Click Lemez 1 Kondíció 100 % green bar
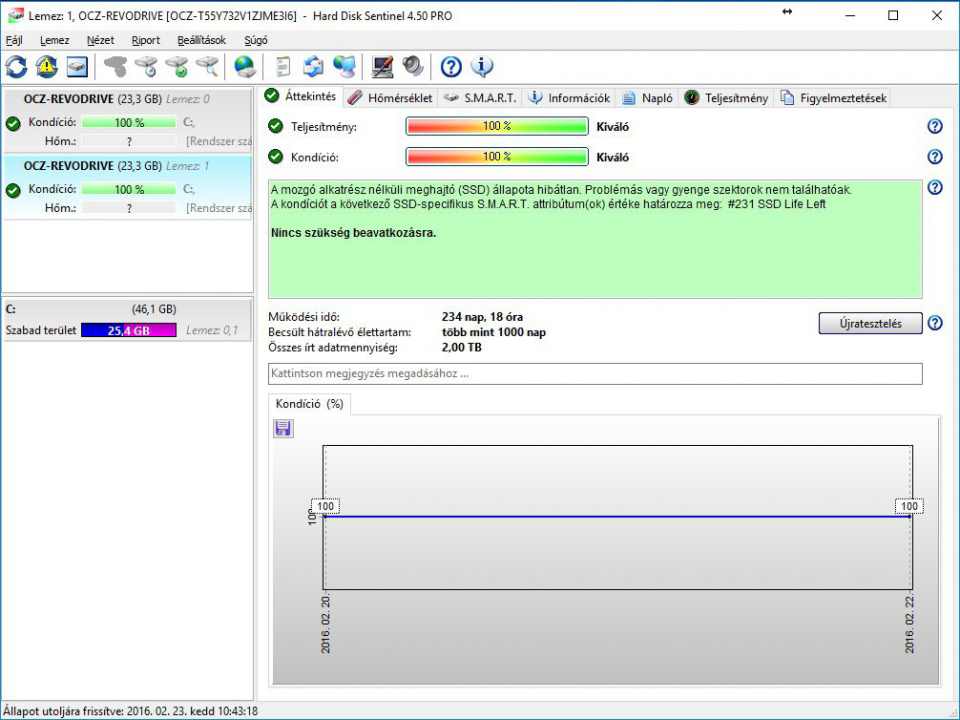The height and width of the screenshot is (720, 960). [x=129, y=190]
